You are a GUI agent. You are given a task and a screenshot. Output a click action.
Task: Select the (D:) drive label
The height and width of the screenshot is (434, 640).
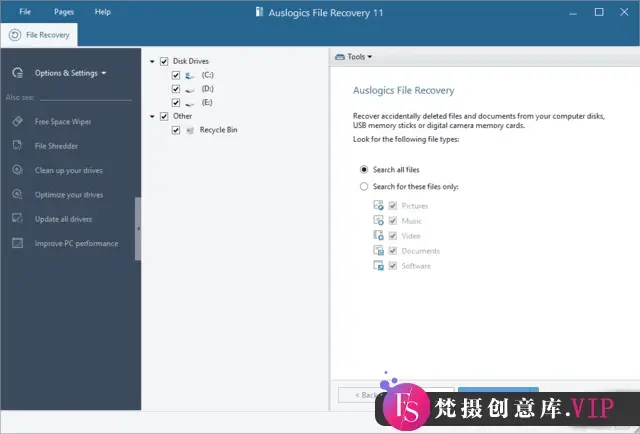point(207,89)
